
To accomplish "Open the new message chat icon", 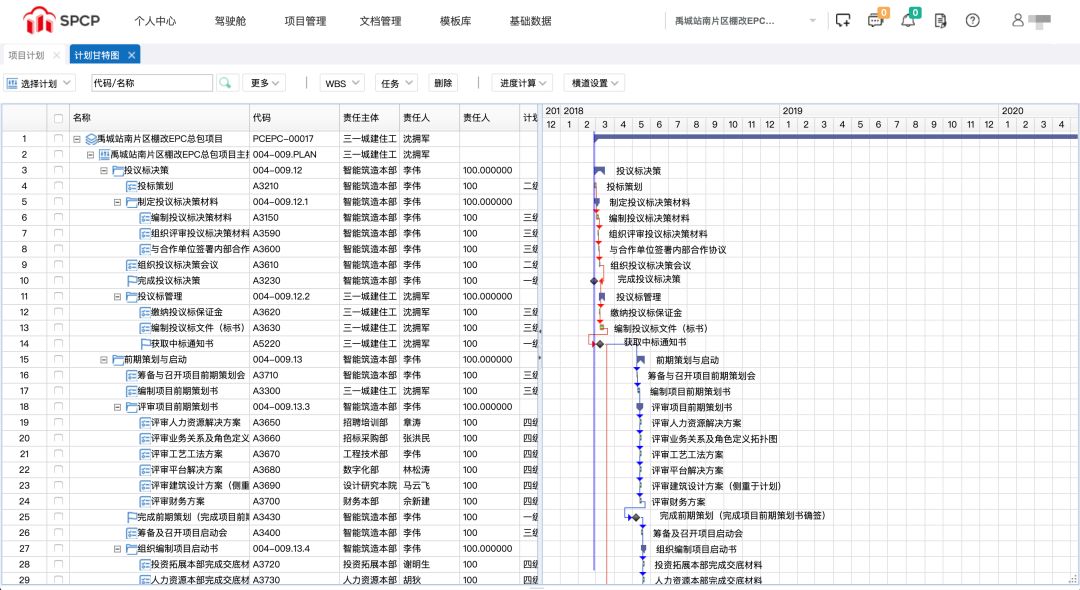I will click(x=842, y=21).
